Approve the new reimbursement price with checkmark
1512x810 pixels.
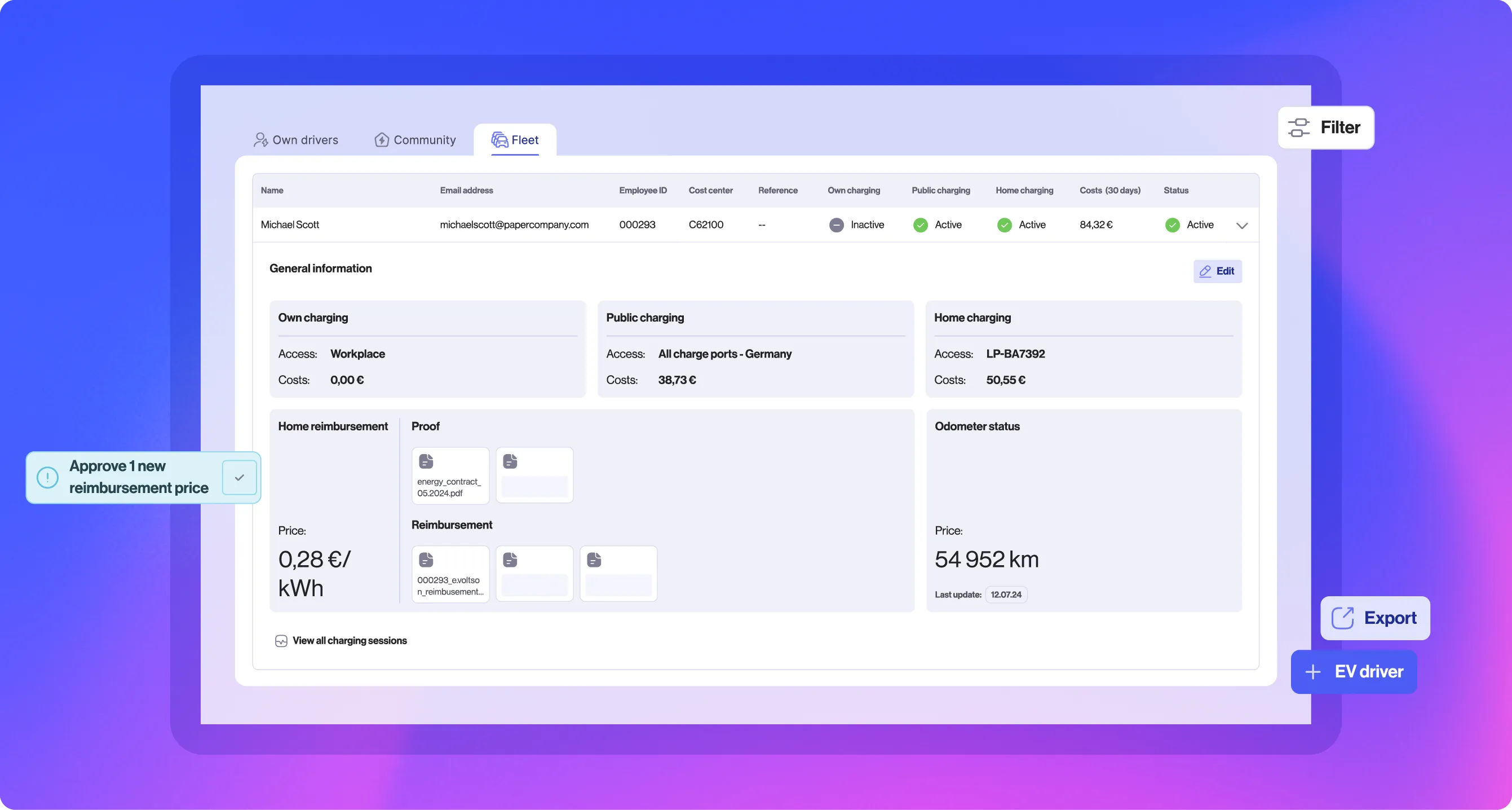click(240, 478)
